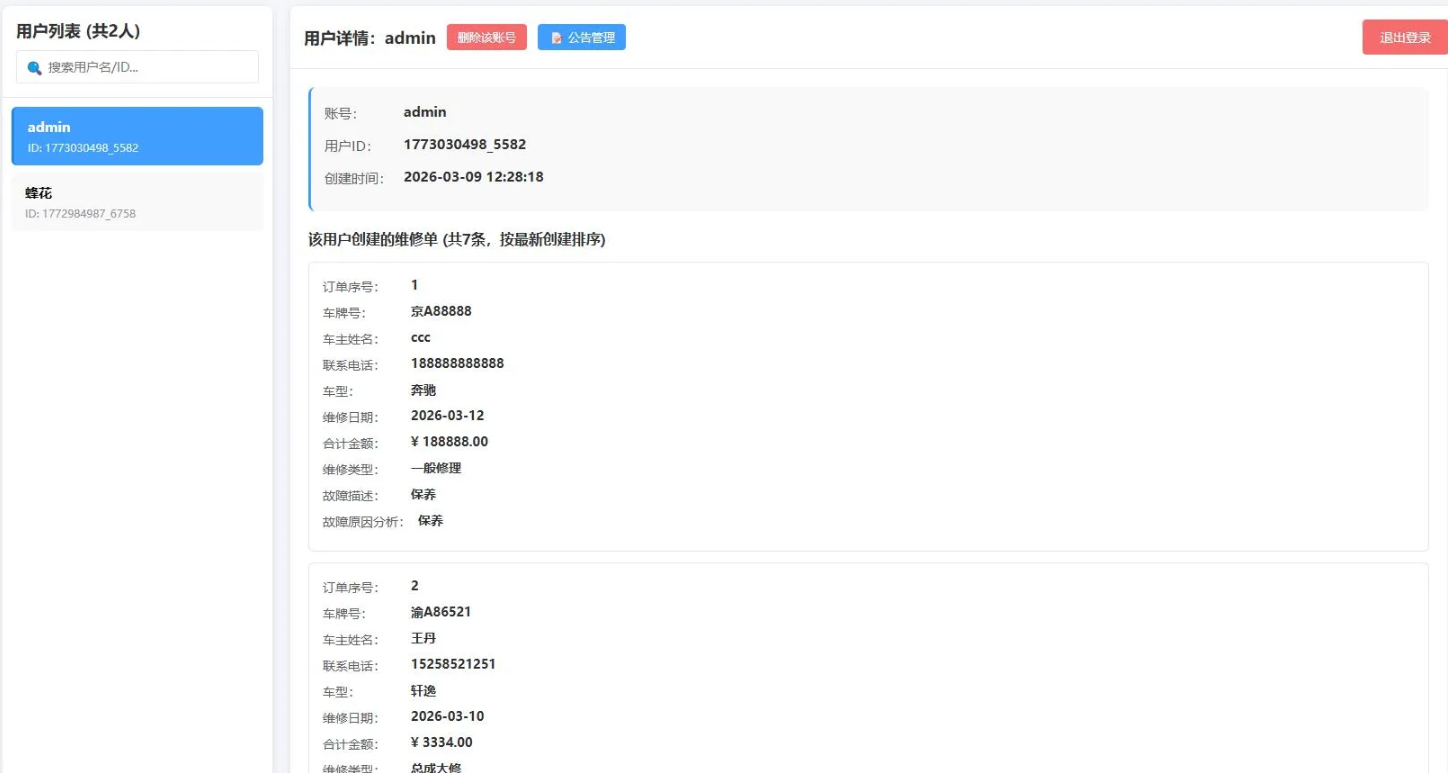This screenshot has height=773, width=1448.
Task: Click owner name 王丹
Action: pyautogui.click(x=424, y=638)
